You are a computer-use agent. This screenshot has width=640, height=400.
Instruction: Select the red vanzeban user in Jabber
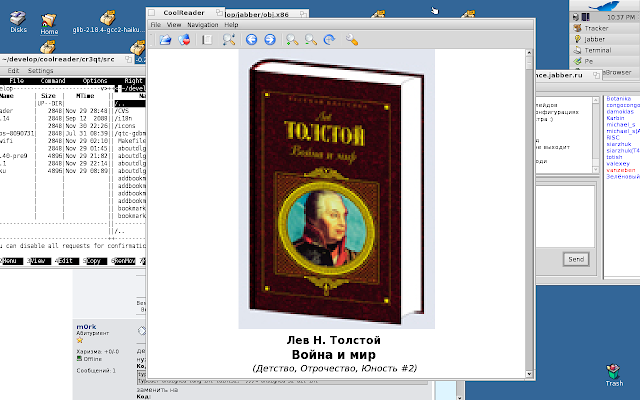click(620, 170)
